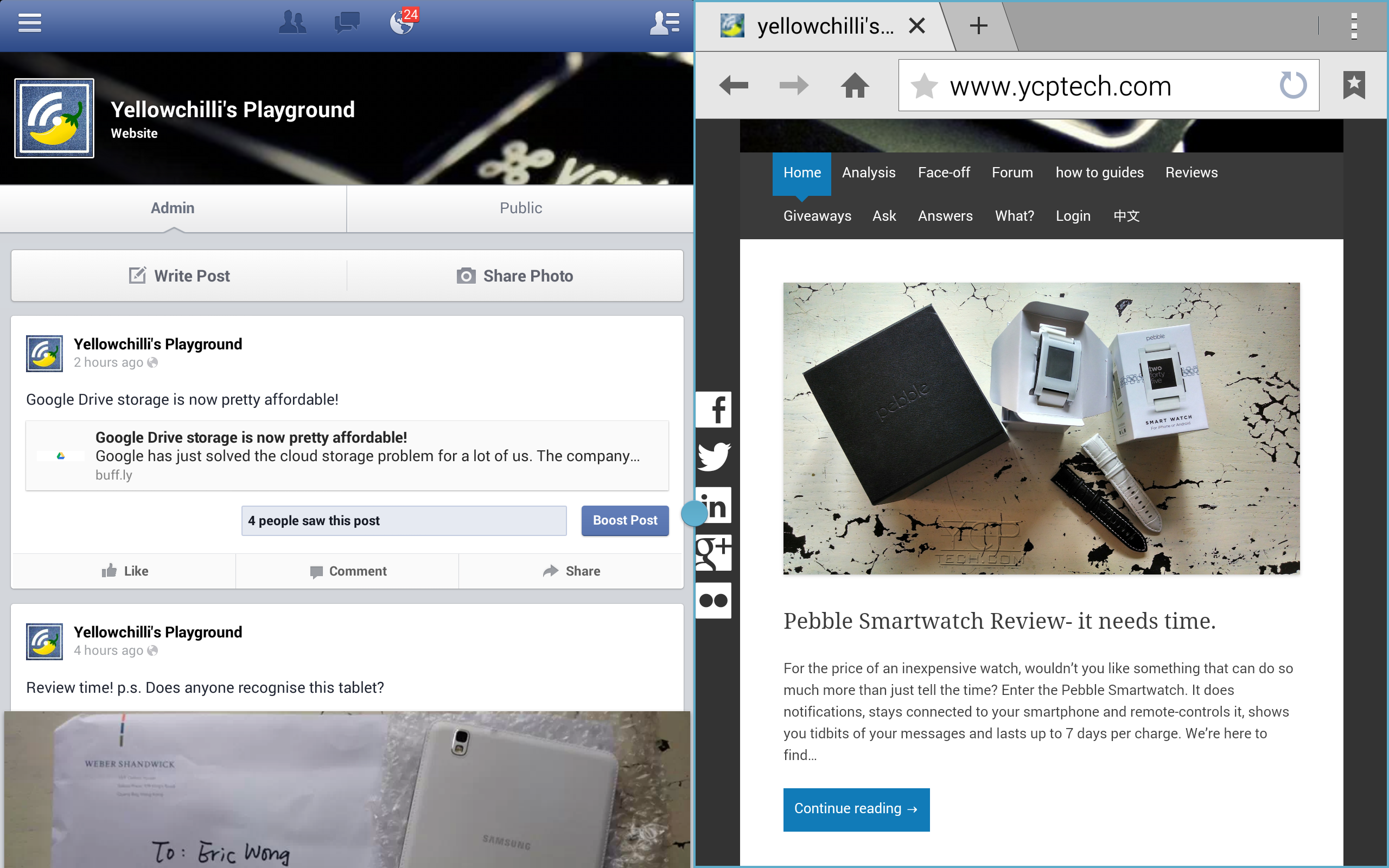This screenshot has width=1389, height=868.
Task: Open Yellowchilli's Playground name on 2 hours ago post
Action: 158,344
